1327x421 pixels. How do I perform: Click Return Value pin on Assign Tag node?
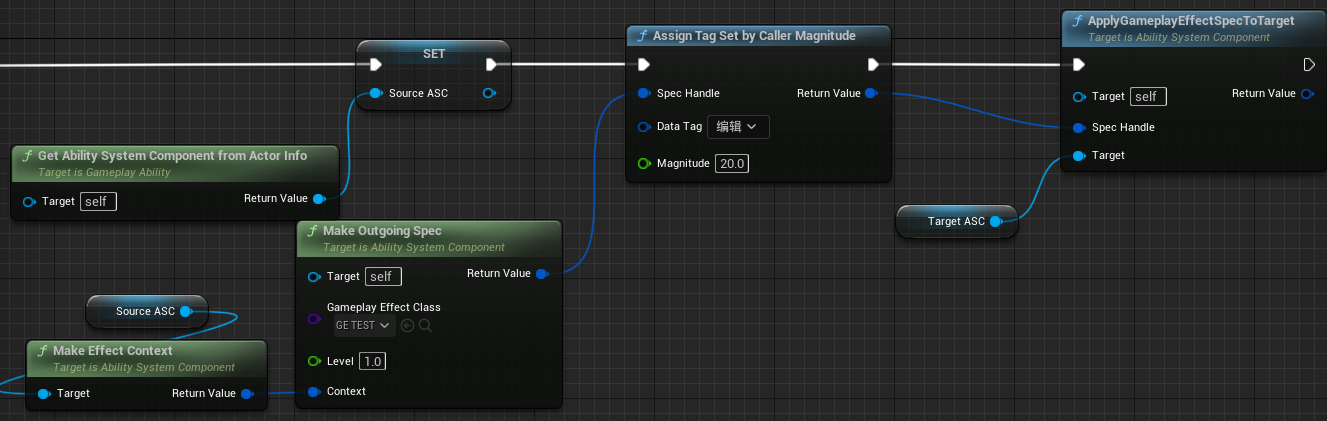pyautogui.click(x=871, y=93)
